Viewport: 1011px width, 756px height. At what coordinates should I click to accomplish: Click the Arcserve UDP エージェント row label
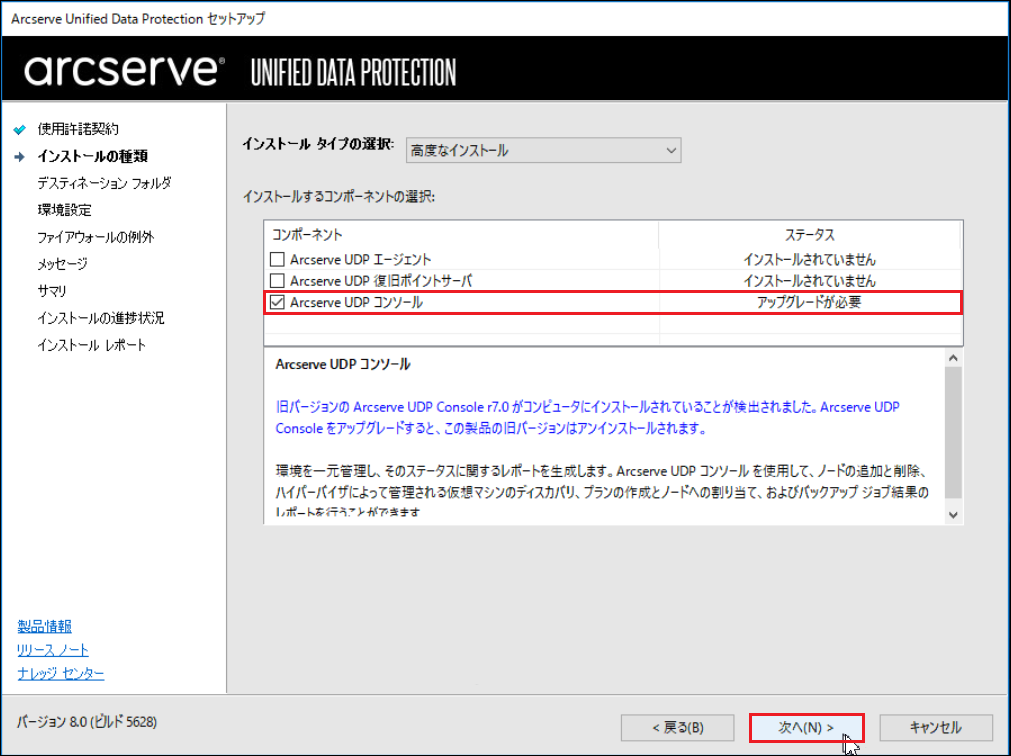(x=361, y=259)
